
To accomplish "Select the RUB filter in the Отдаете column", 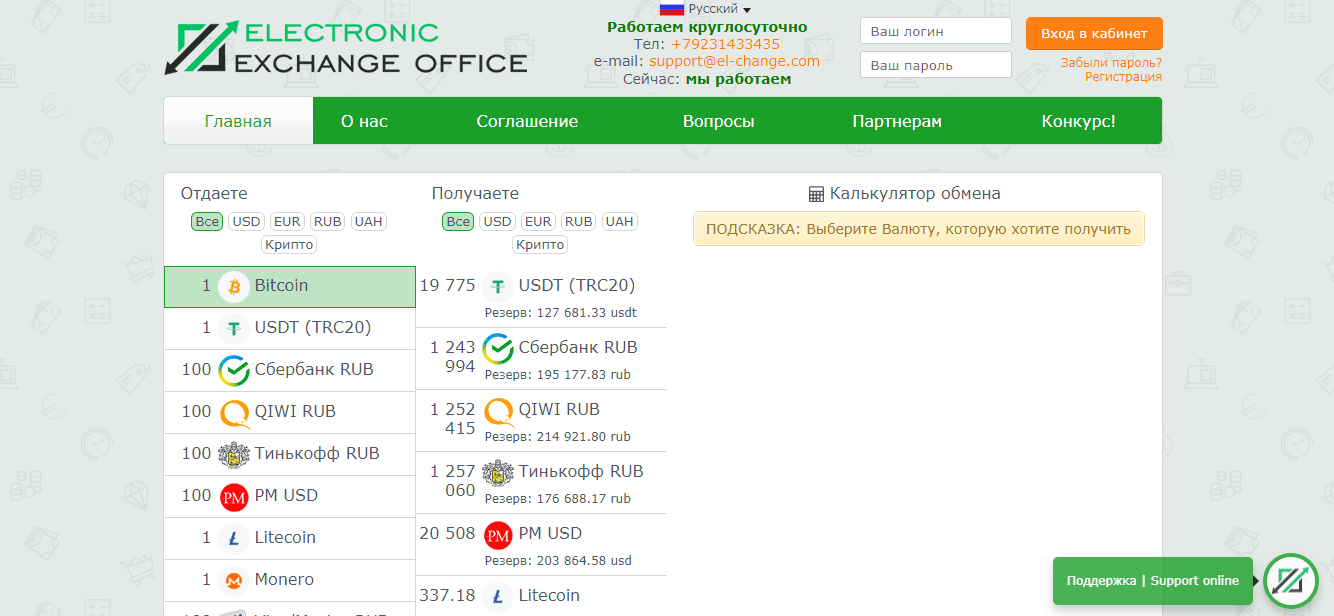I will [327, 221].
